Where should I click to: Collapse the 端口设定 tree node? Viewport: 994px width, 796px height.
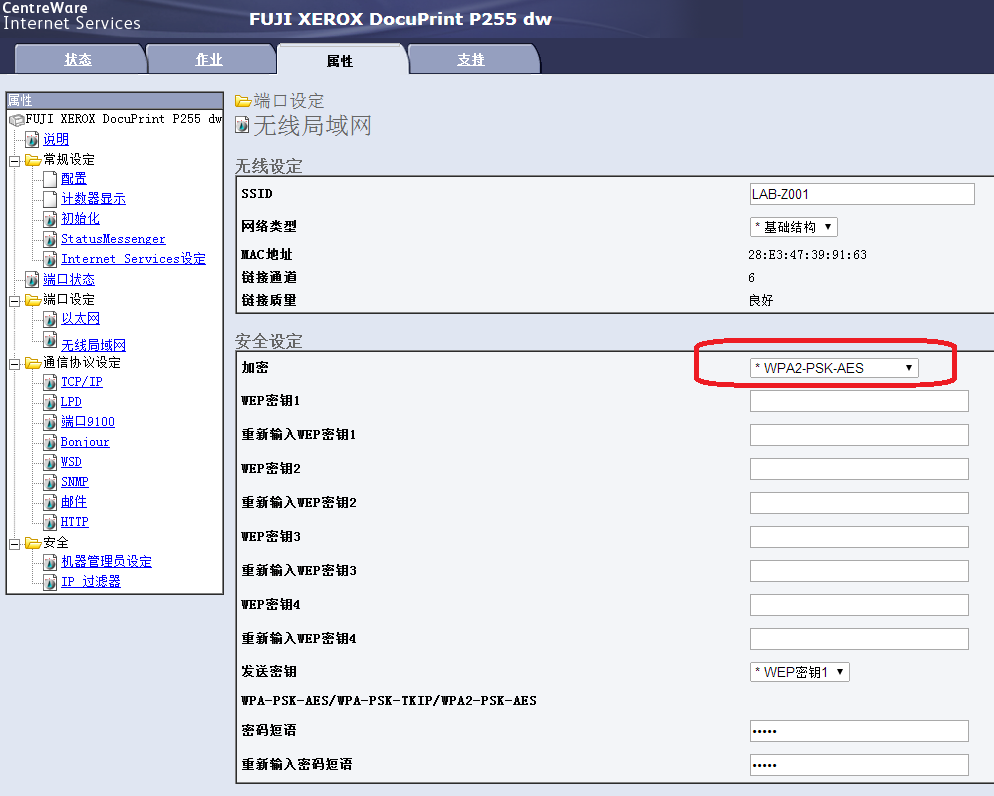point(15,301)
